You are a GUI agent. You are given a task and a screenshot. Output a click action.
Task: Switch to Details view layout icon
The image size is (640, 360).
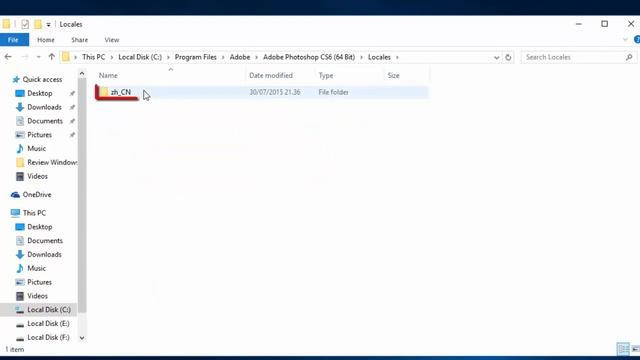coord(623,349)
